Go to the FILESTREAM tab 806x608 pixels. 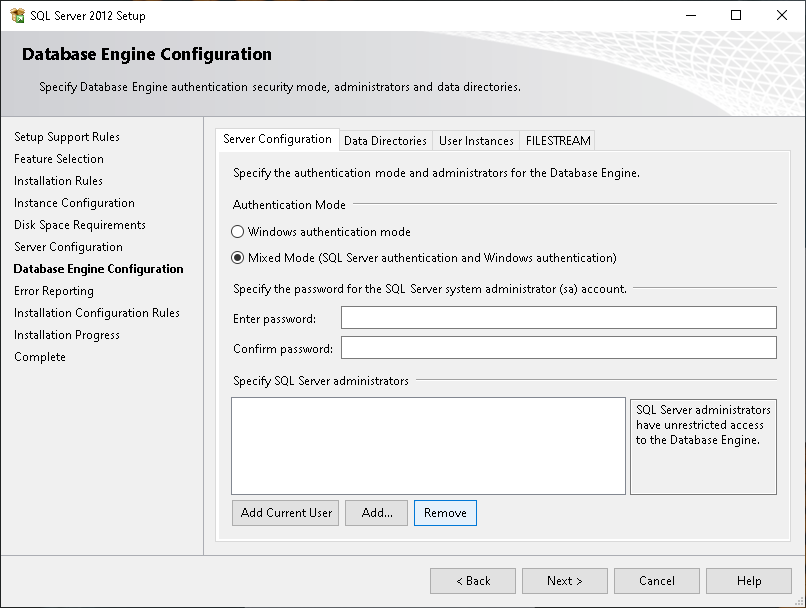coord(558,141)
